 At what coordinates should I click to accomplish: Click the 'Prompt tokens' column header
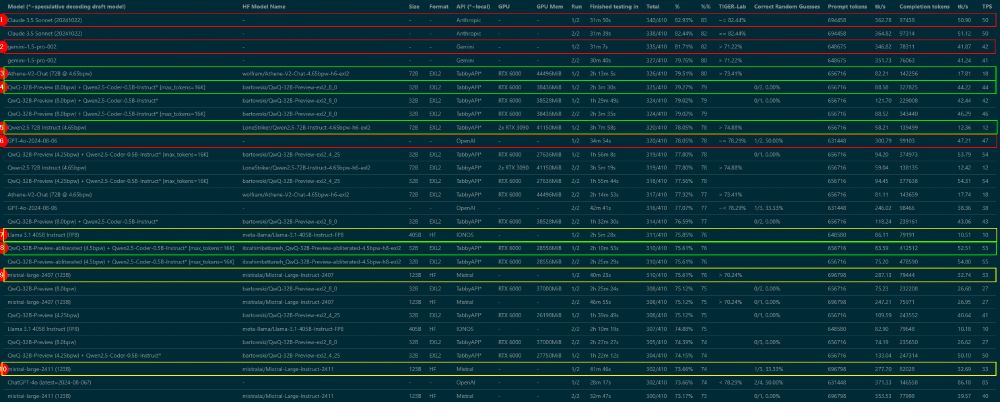tap(847, 6)
